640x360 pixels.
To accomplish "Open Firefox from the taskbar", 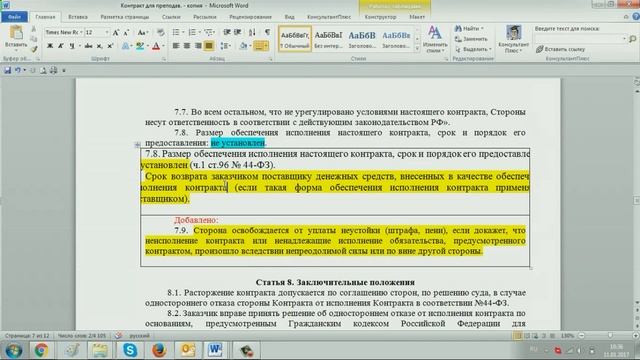I will [x=159, y=350].
